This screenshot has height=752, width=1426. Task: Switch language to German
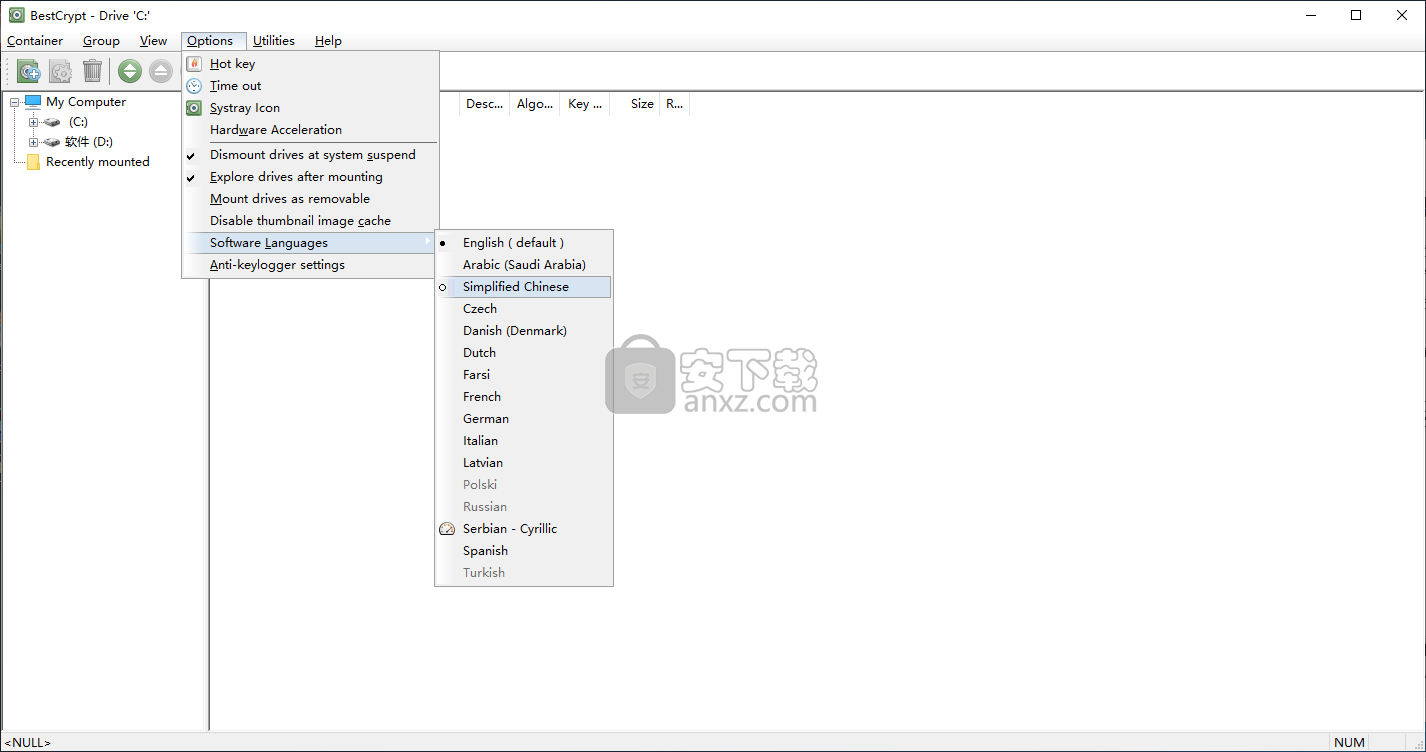tap(523, 419)
